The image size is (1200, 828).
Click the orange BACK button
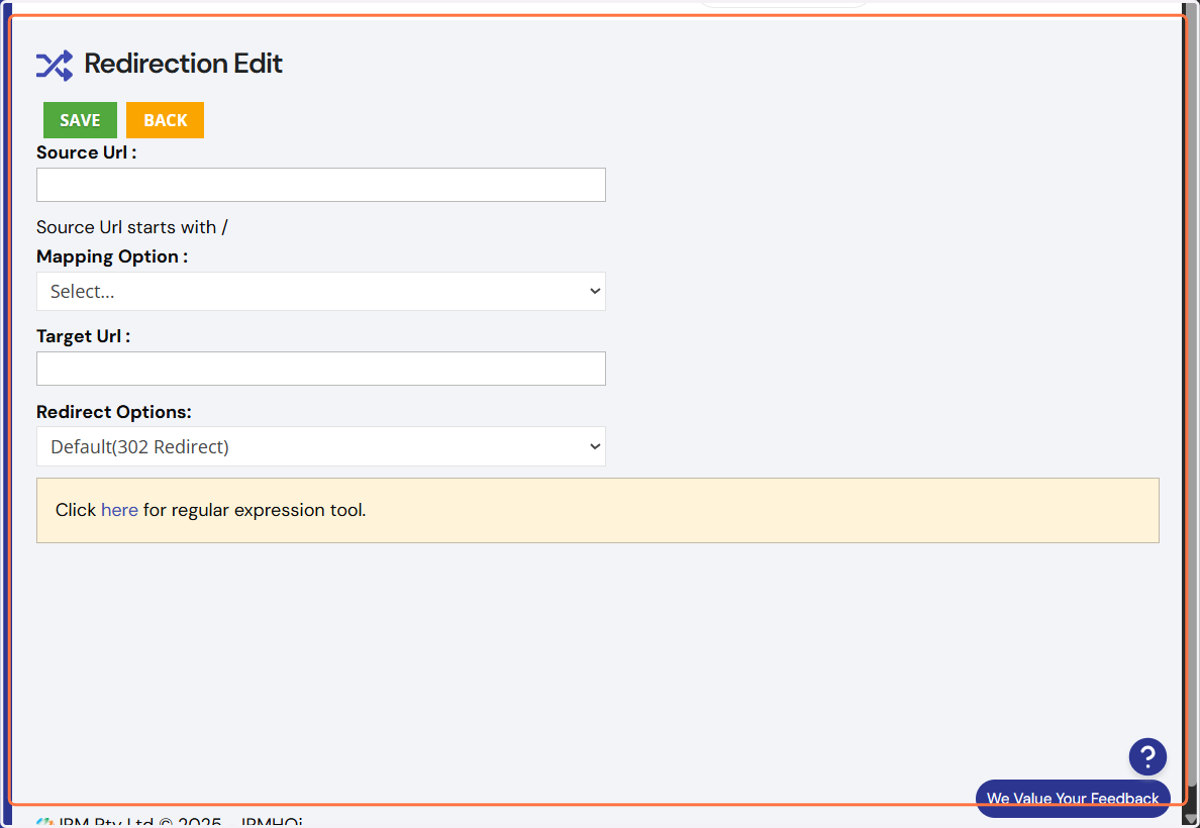pos(165,120)
